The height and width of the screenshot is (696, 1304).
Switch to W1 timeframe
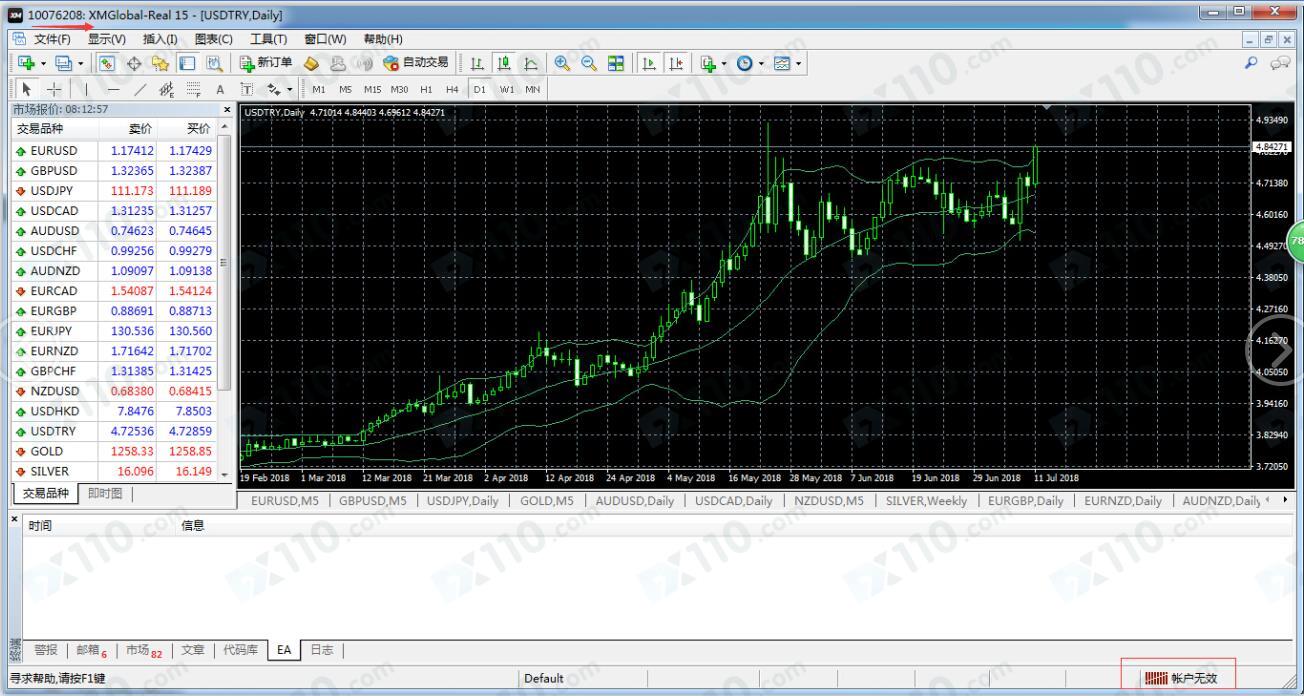pyautogui.click(x=507, y=89)
